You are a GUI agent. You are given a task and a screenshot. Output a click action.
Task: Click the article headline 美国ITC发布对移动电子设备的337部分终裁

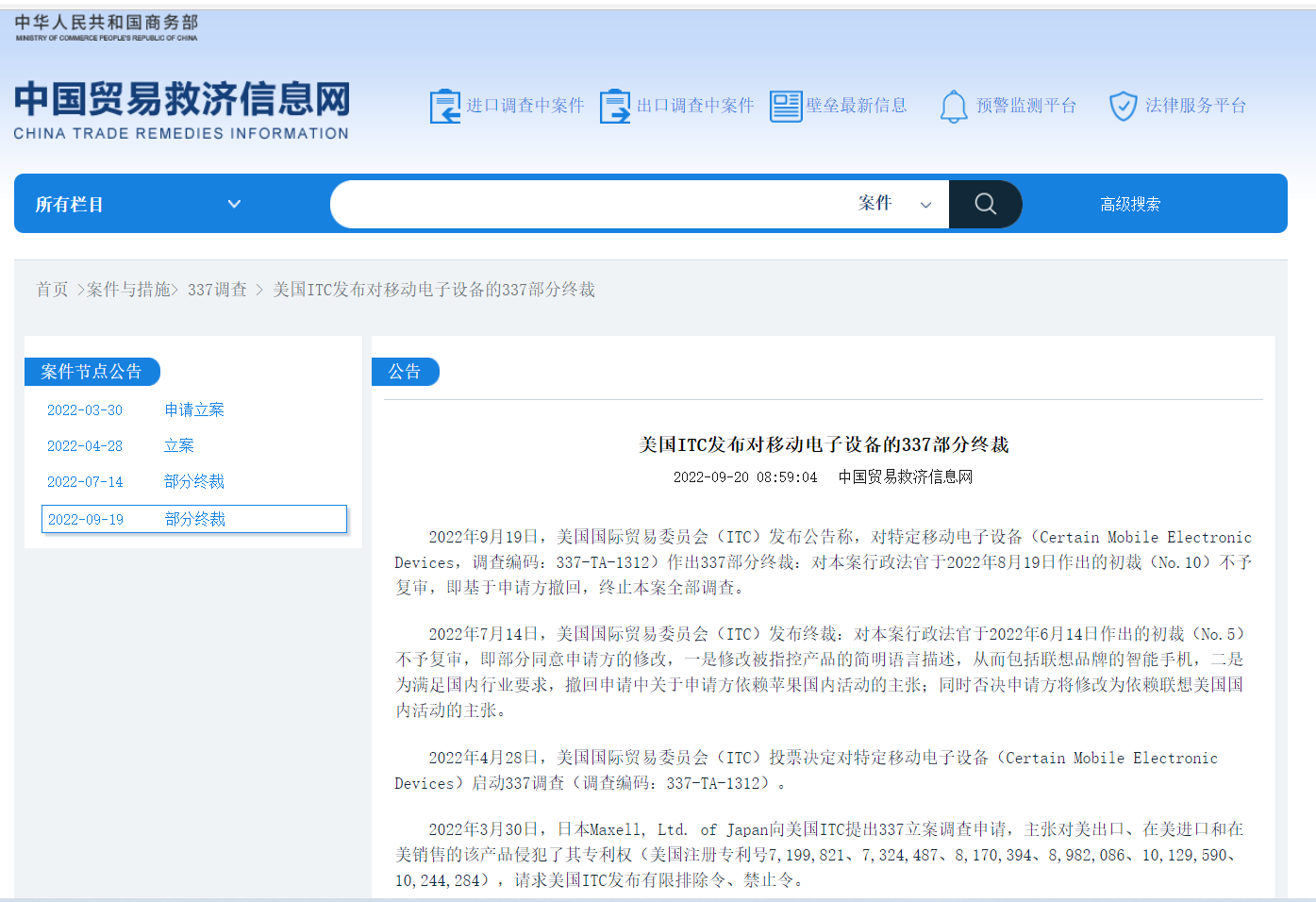tap(824, 444)
